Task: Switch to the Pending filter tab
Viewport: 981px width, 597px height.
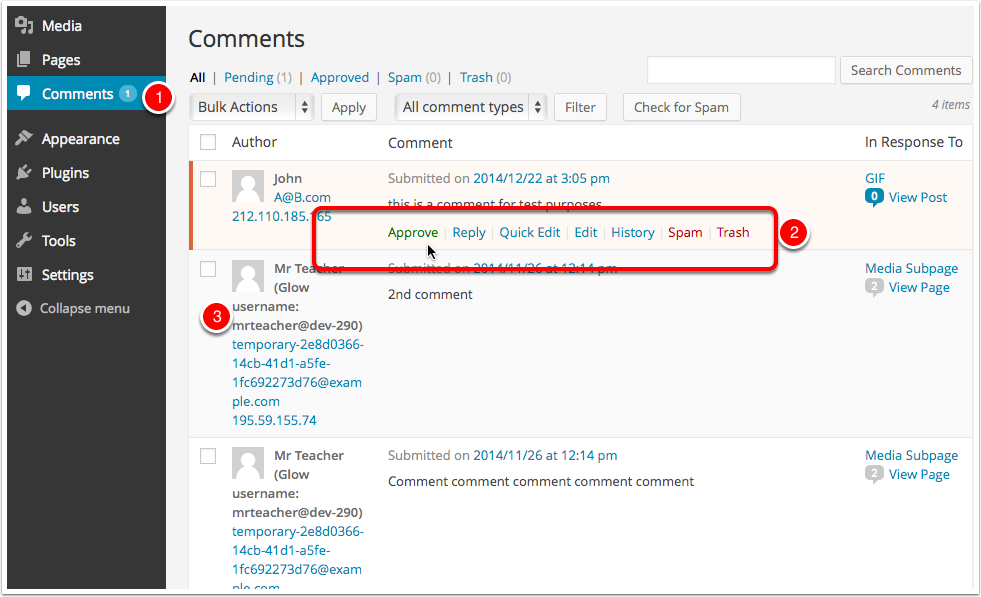Action: tap(248, 77)
